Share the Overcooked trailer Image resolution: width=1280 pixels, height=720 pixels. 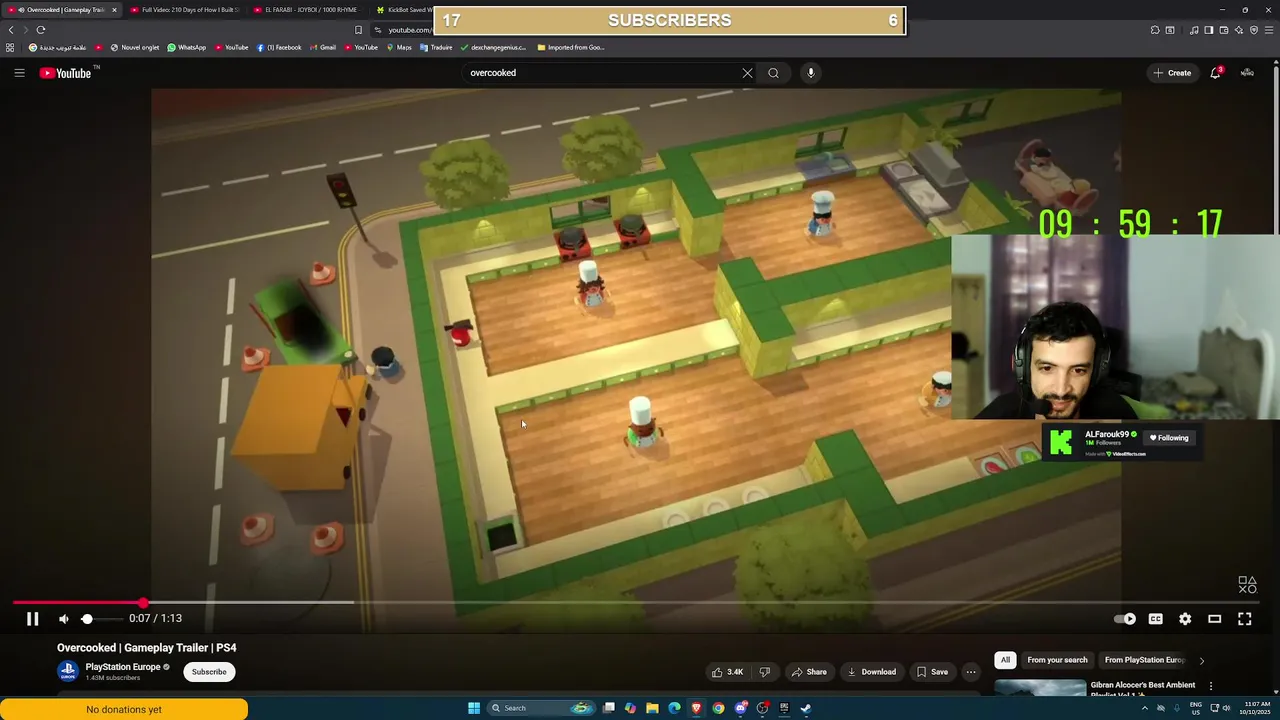click(810, 672)
